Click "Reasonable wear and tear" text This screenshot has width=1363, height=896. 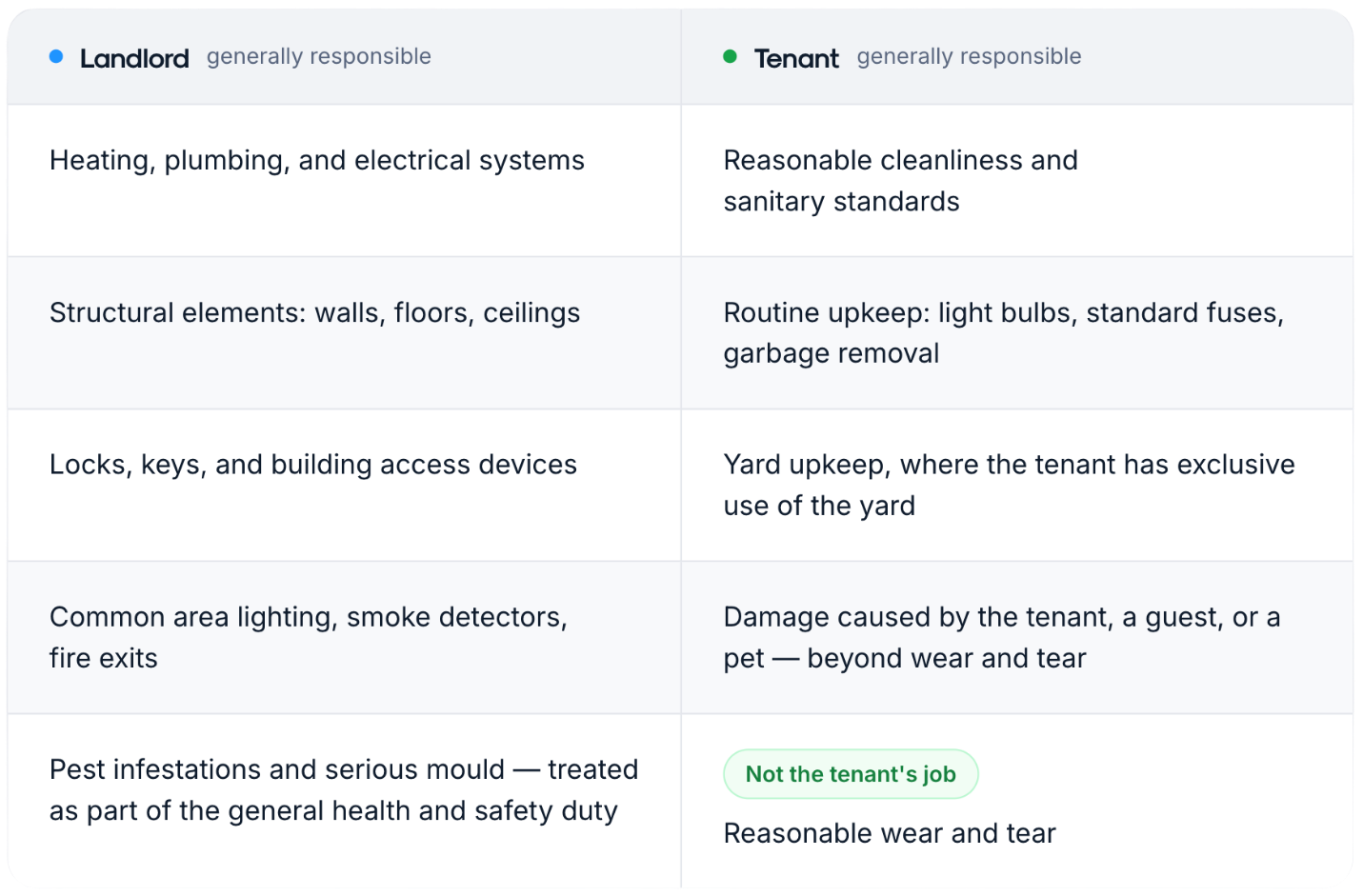(x=890, y=834)
